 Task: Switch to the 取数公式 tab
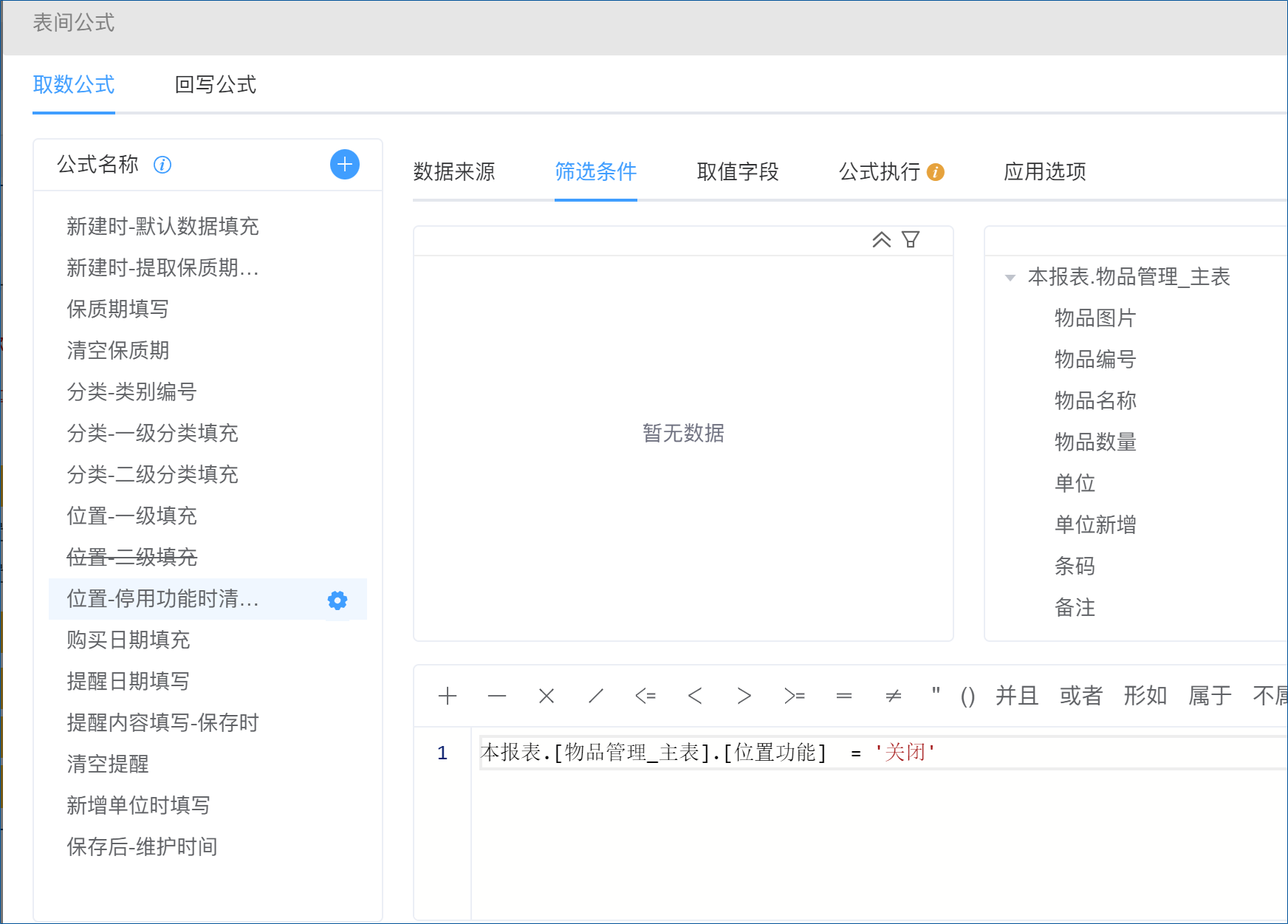pos(74,84)
